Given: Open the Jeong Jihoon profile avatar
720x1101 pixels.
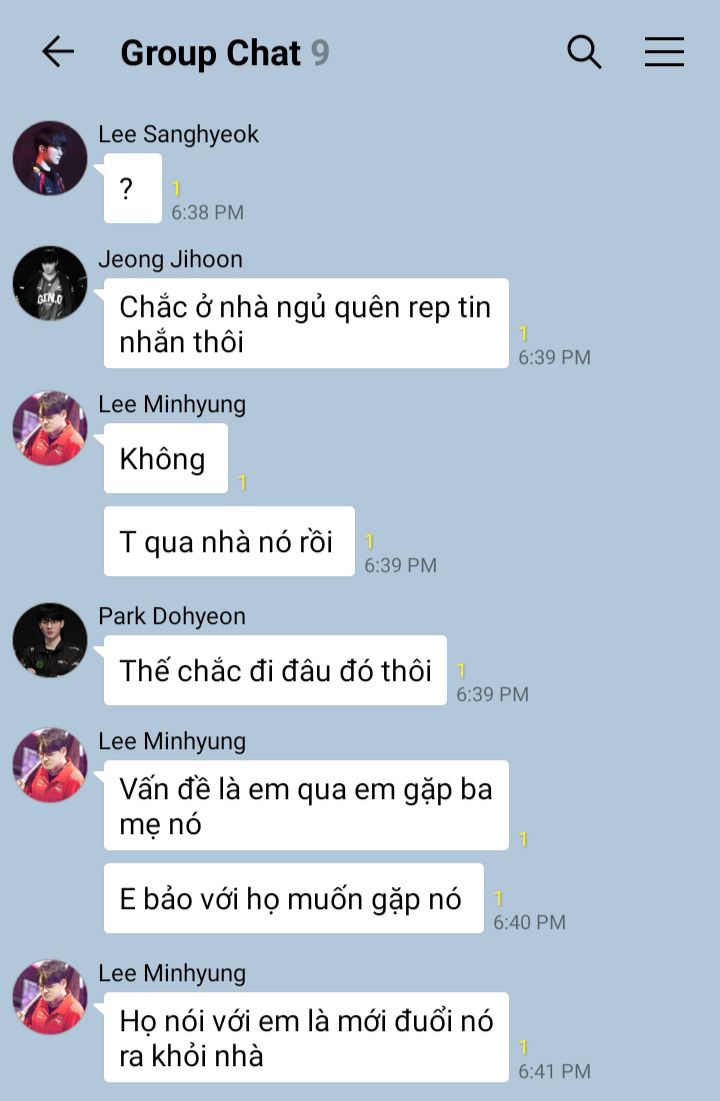Looking at the screenshot, I should tap(50, 283).
